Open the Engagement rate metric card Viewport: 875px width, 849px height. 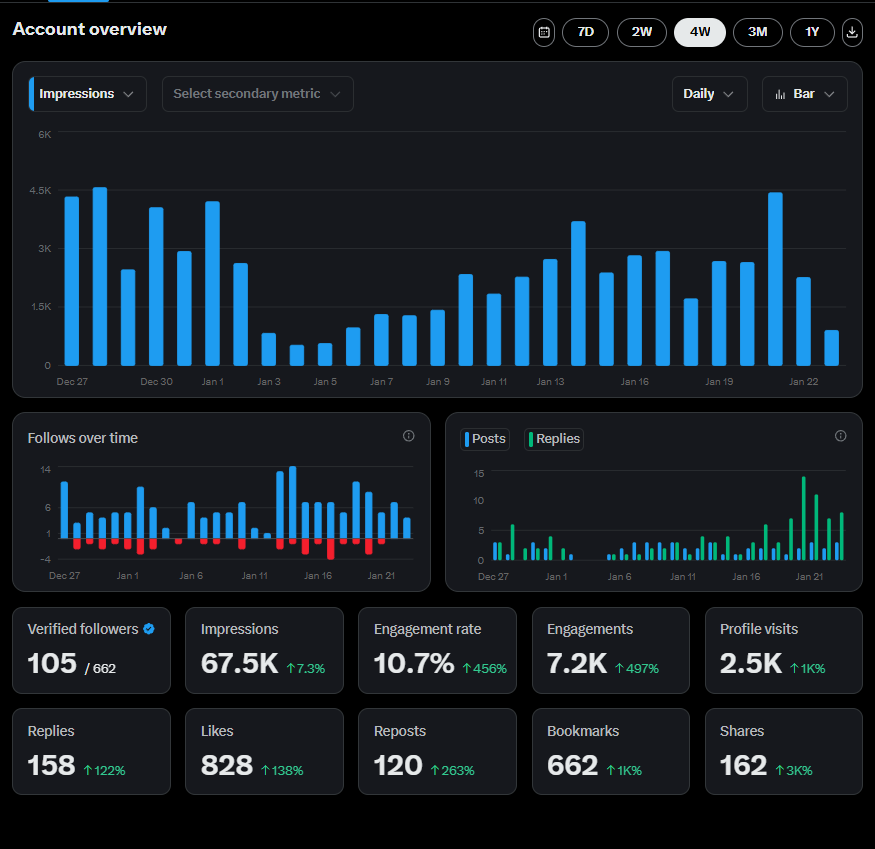(x=437, y=650)
